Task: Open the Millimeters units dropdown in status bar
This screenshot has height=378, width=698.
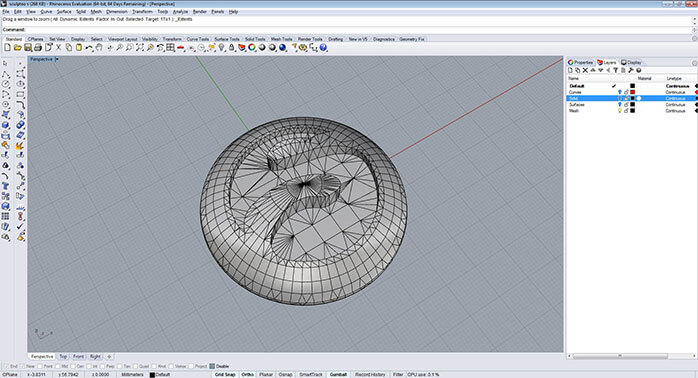Action: pos(133,374)
